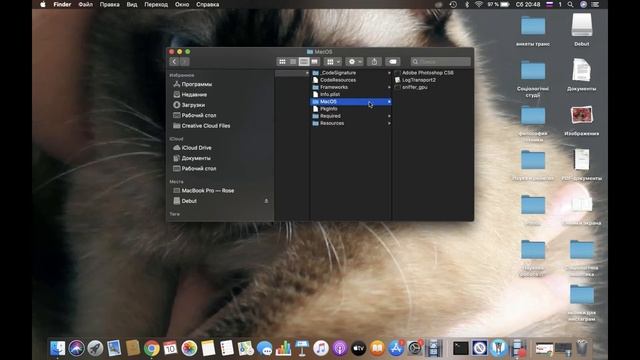Viewport: 640px width, 360px height.
Task: Open the Вид menu
Action: (131, 4)
